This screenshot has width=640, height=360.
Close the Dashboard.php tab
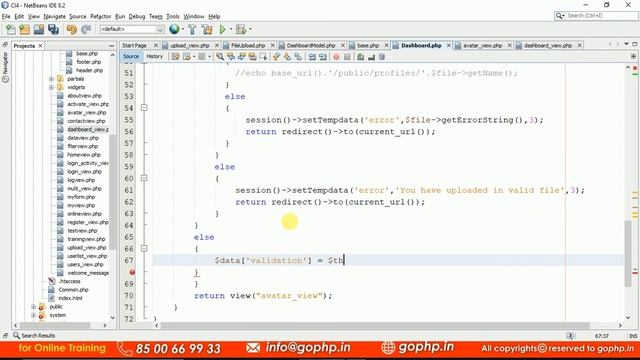(x=449, y=45)
